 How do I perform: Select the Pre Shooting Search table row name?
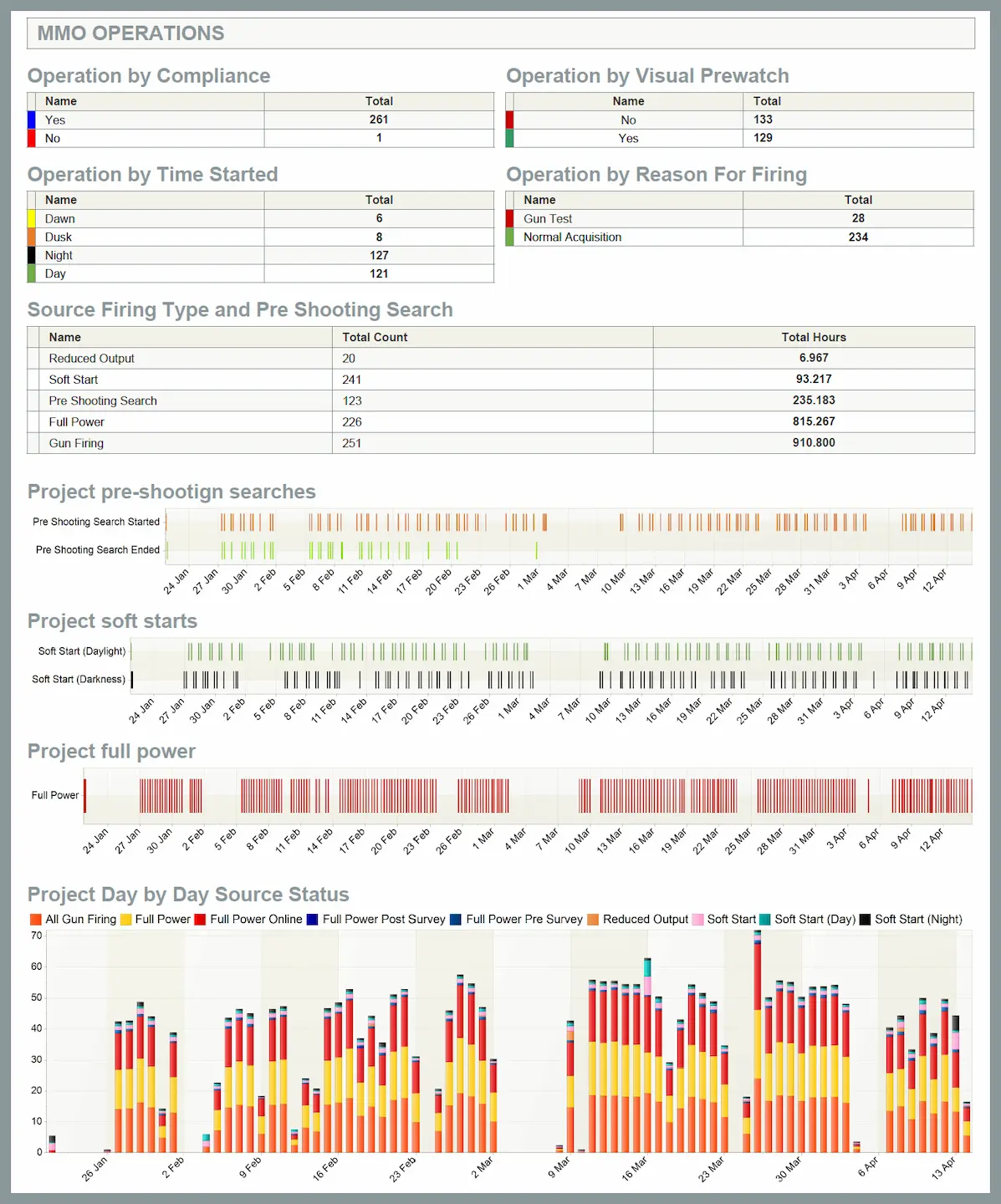pos(103,401)
